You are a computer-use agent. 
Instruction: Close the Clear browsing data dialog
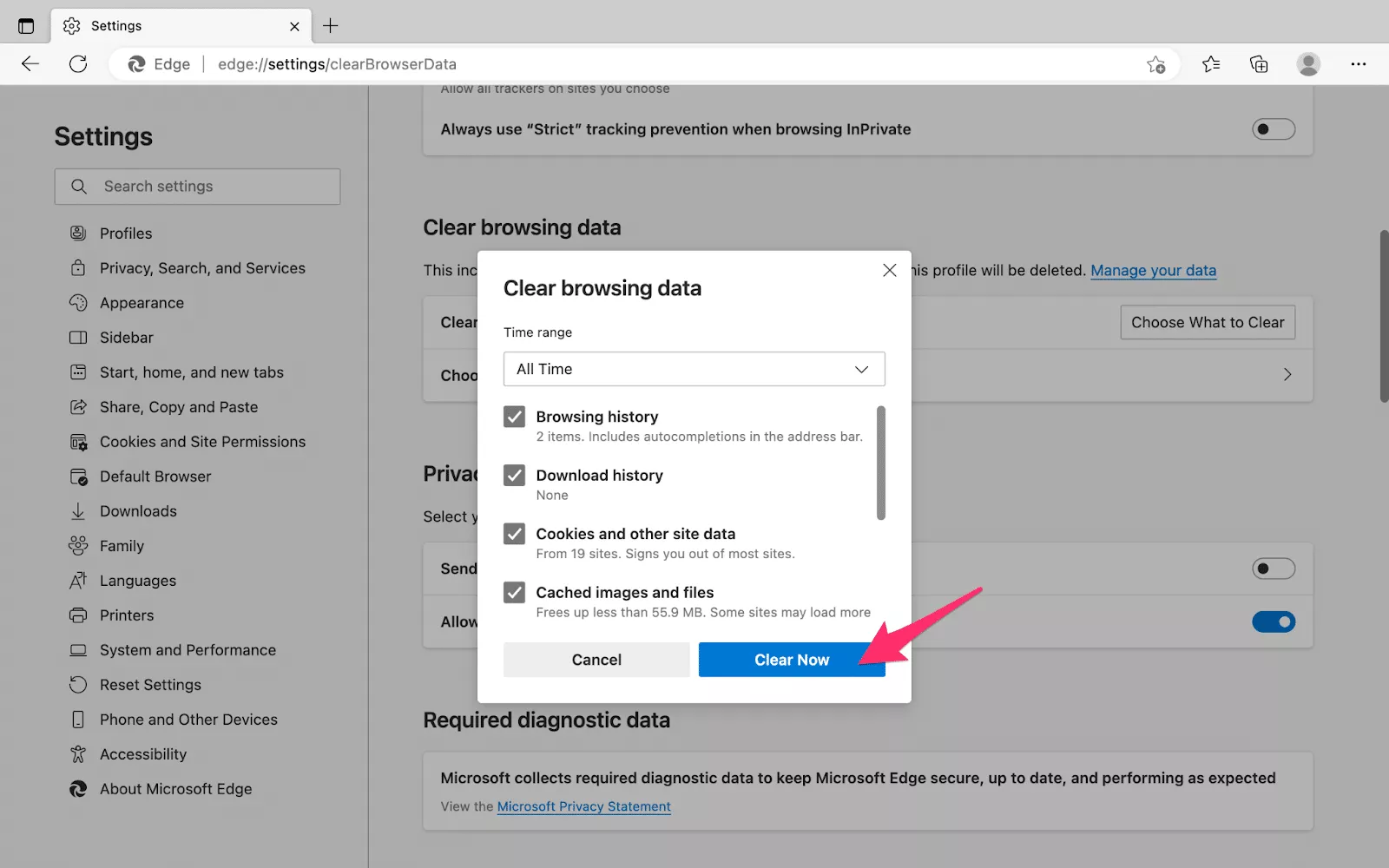[x=889, y=270]
